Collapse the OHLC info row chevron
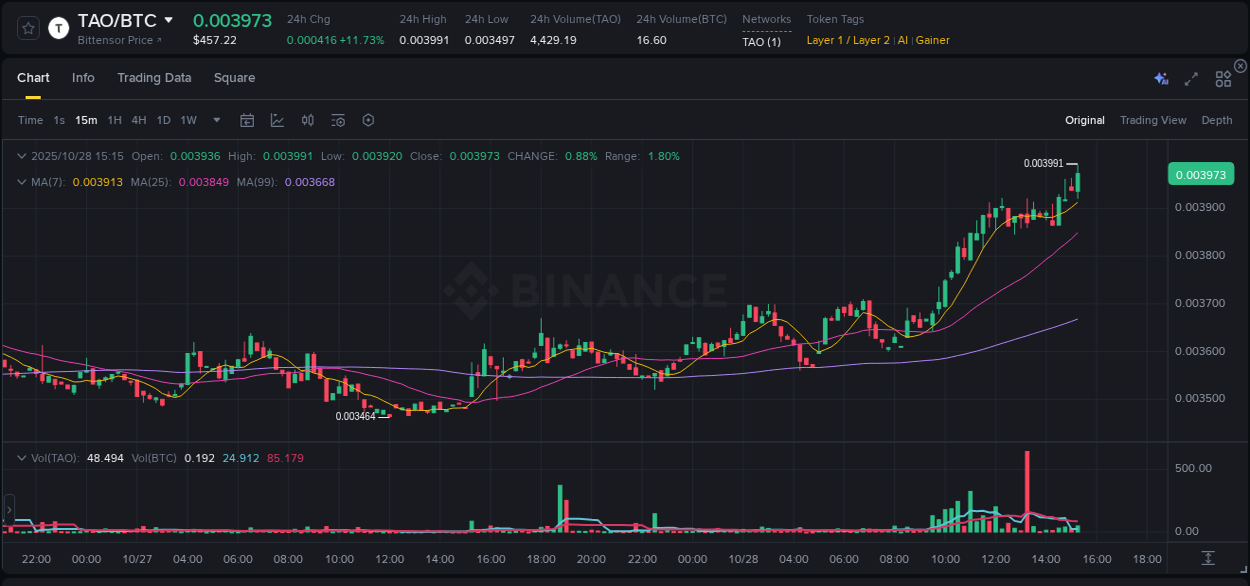The height and width of the screenshot is (586, 1250). pos(21,156)
